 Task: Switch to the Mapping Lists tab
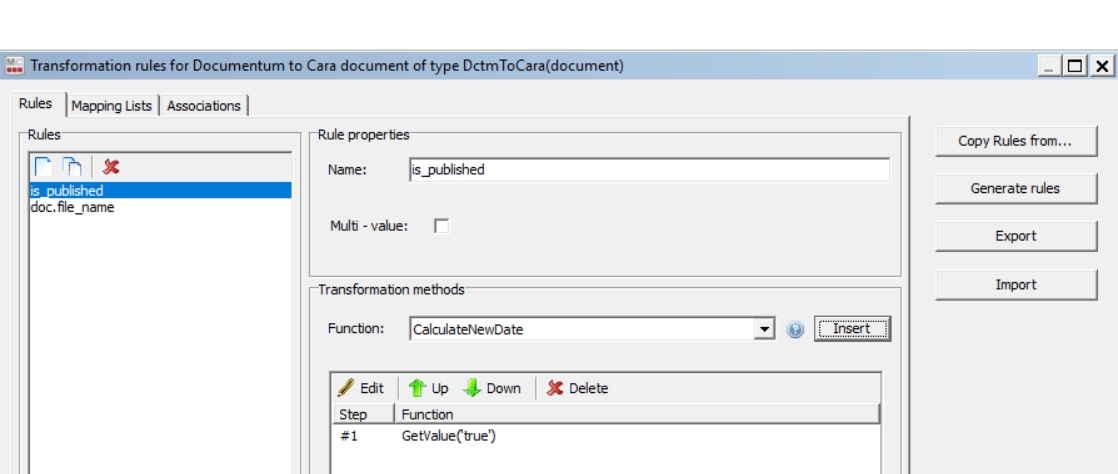(x=112, y=106)
